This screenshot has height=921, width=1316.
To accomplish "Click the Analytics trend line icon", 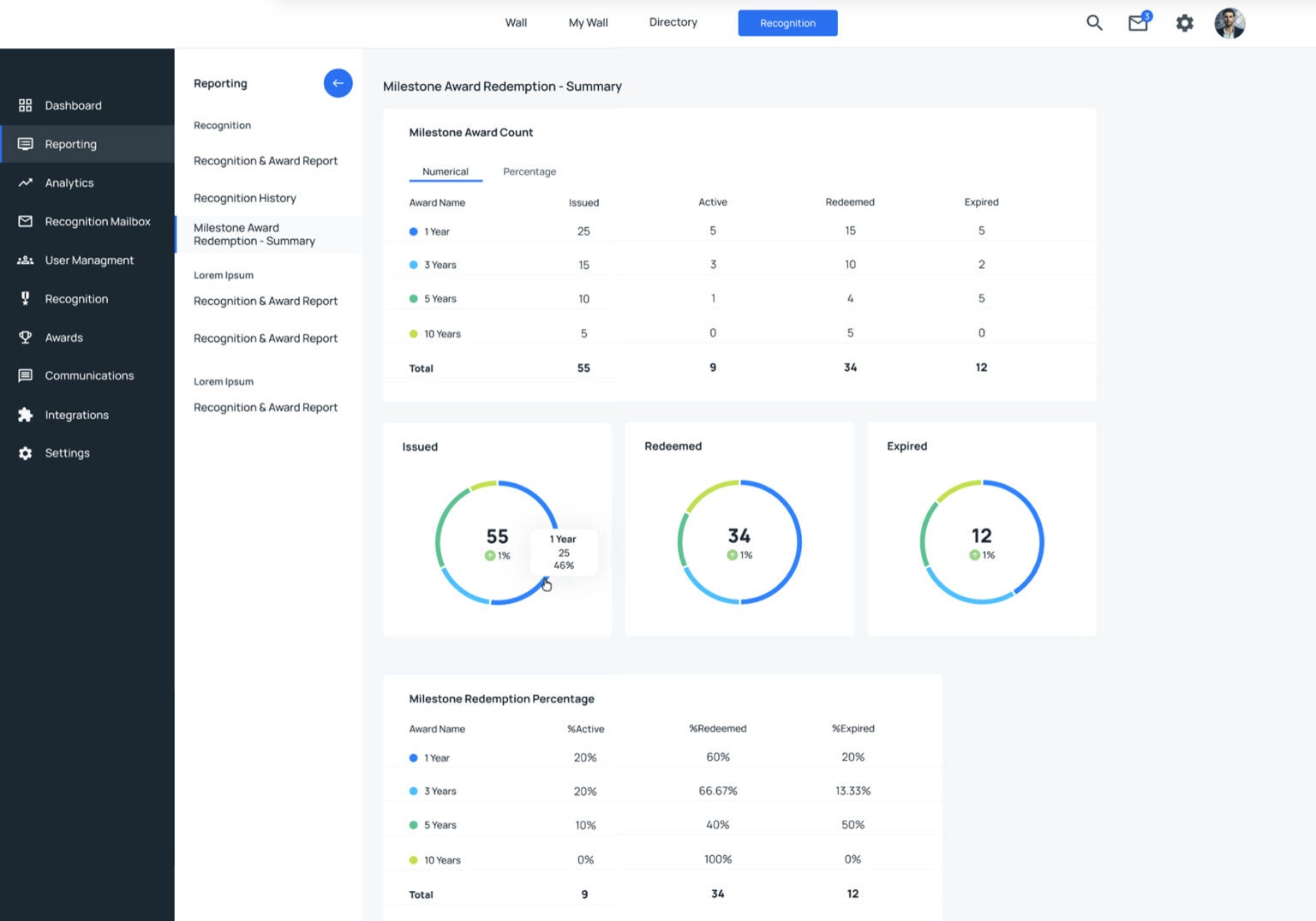I will coord(26,182).
